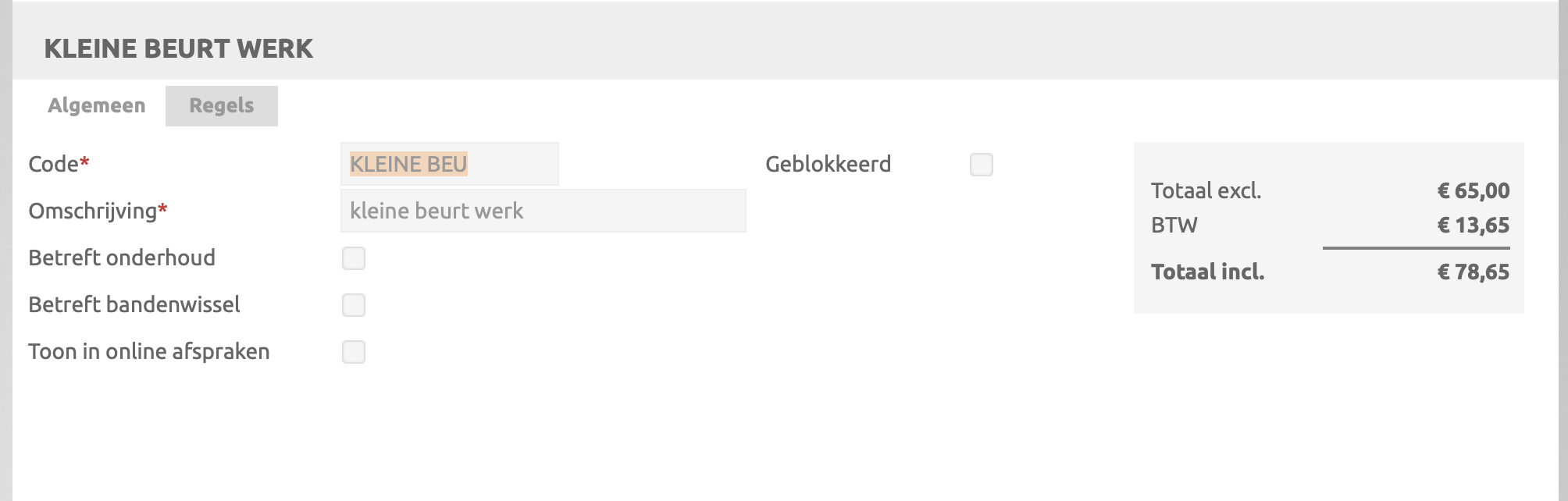Click the Code input field

tap(449, 164)
